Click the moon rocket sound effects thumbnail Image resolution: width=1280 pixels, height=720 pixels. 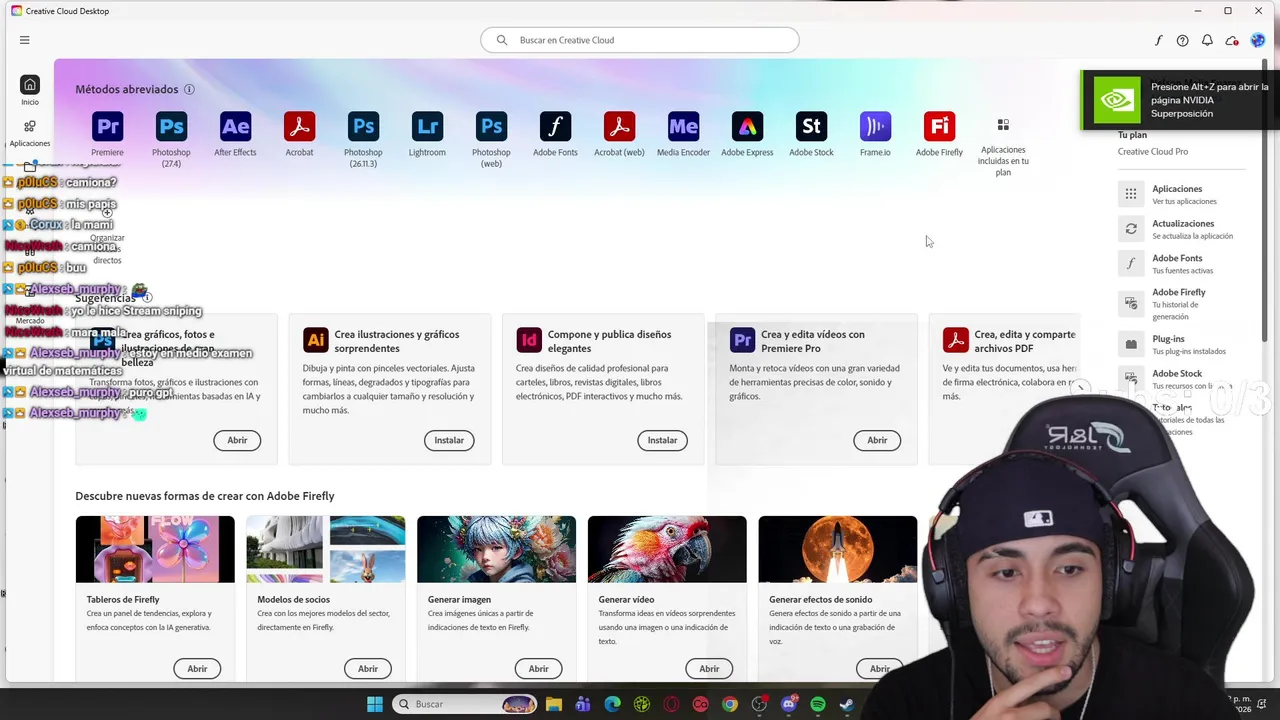coord(838,549)
